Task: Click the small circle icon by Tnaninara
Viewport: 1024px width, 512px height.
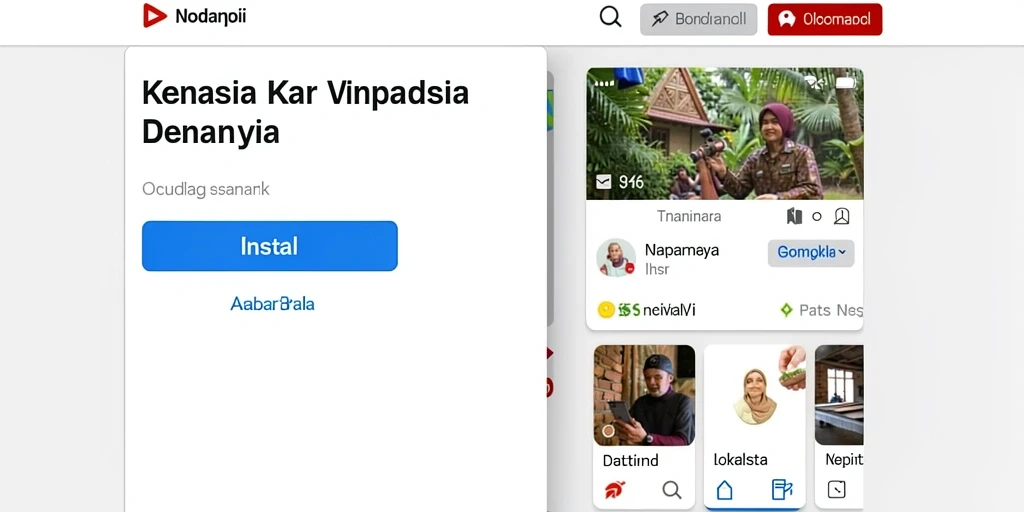Action: point(816,217)
